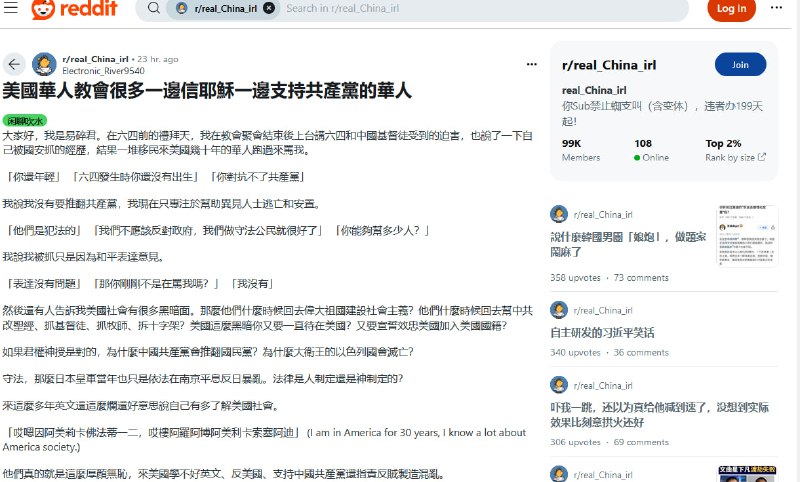Click the Top 2% rank value
The image size is (800, 482).
(723, 143)
